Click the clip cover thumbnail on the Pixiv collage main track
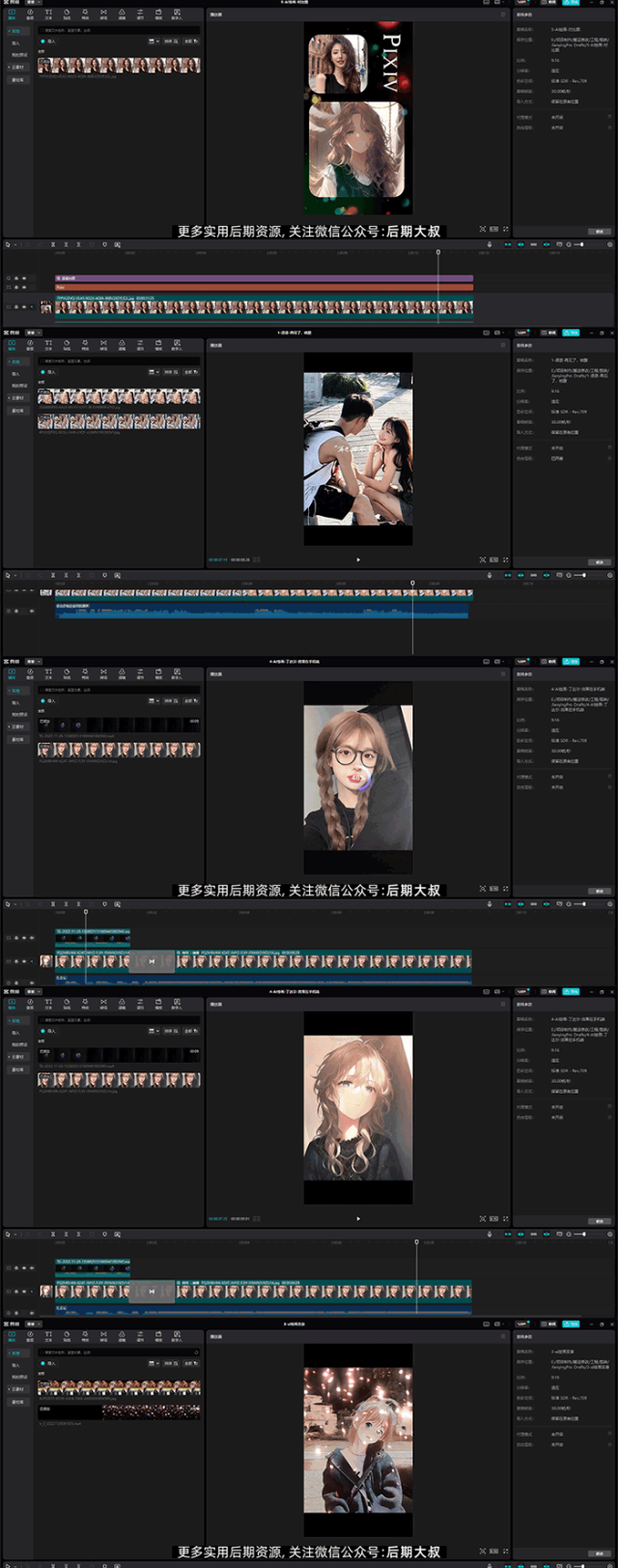618x1568 pixels. click(x=46, y=307)
